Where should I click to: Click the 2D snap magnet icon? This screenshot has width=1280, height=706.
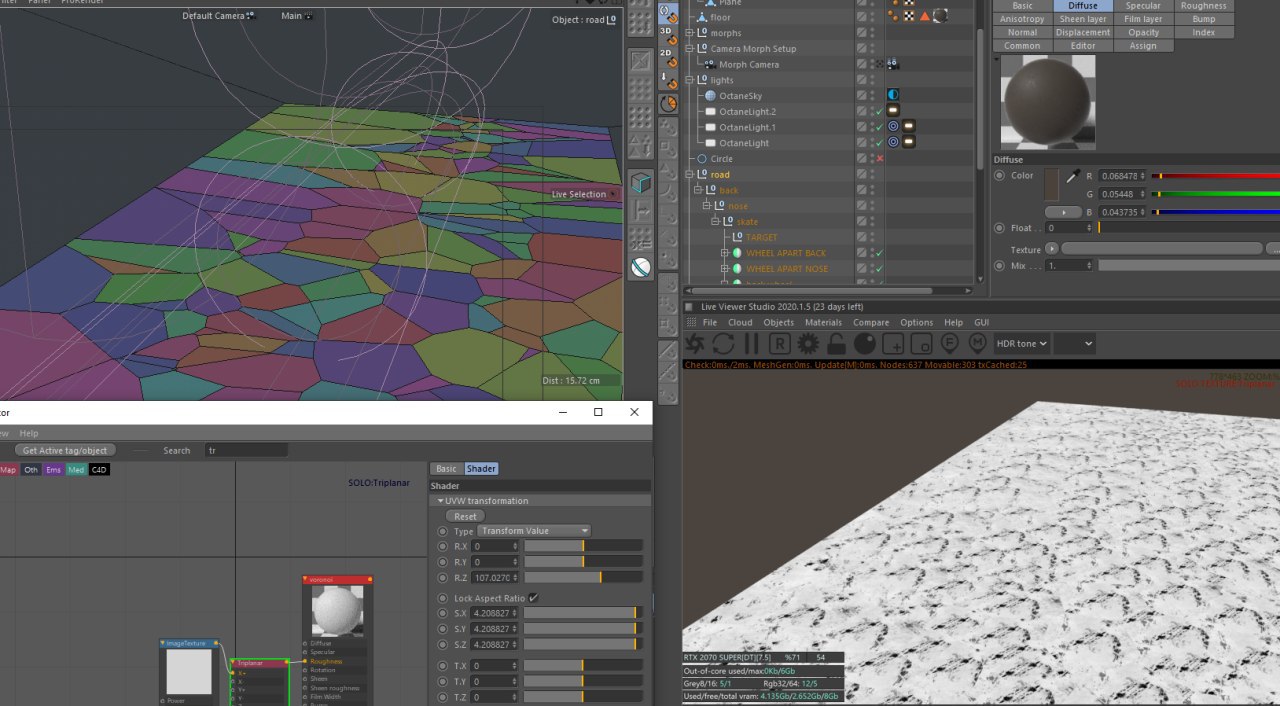(669, 59)
